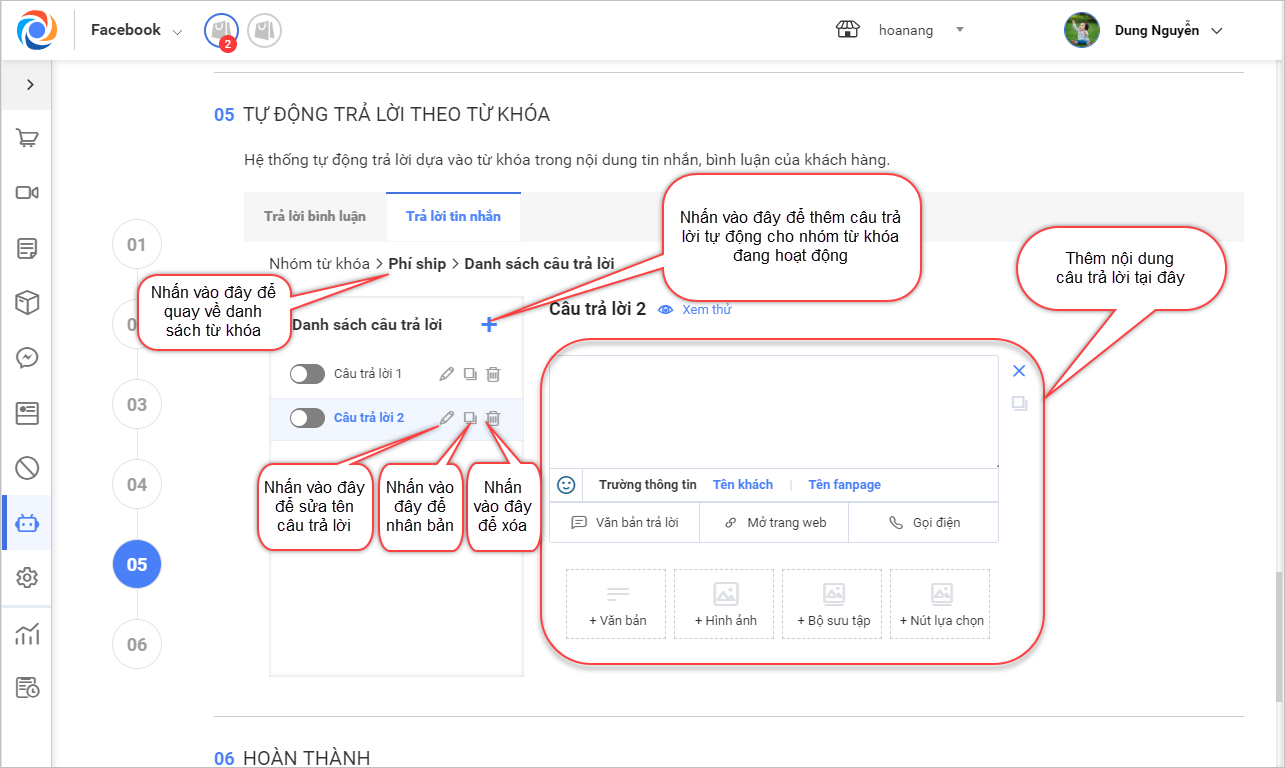Switch to Trả lời bình luận tab
This screenshot has height=768, width=1285.
[315, 216]
